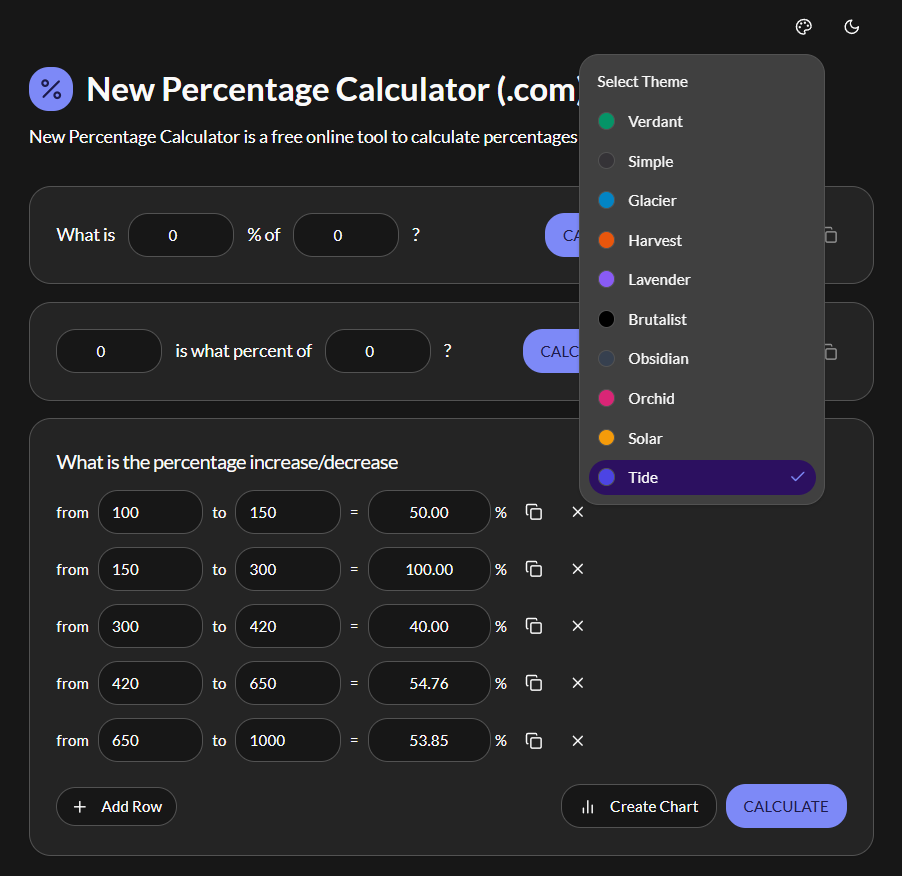The height and width of the screenshot is (876, 902).
Task: Open the theme palette icon
Action: 803,27
